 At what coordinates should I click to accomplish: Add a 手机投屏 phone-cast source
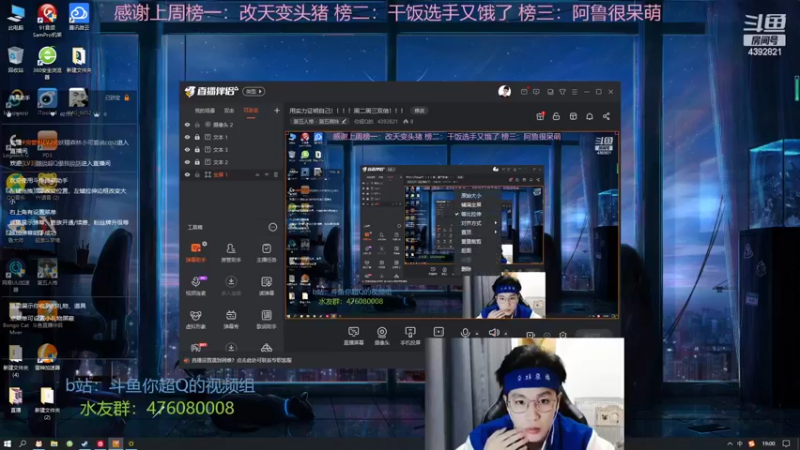(410, 336)
